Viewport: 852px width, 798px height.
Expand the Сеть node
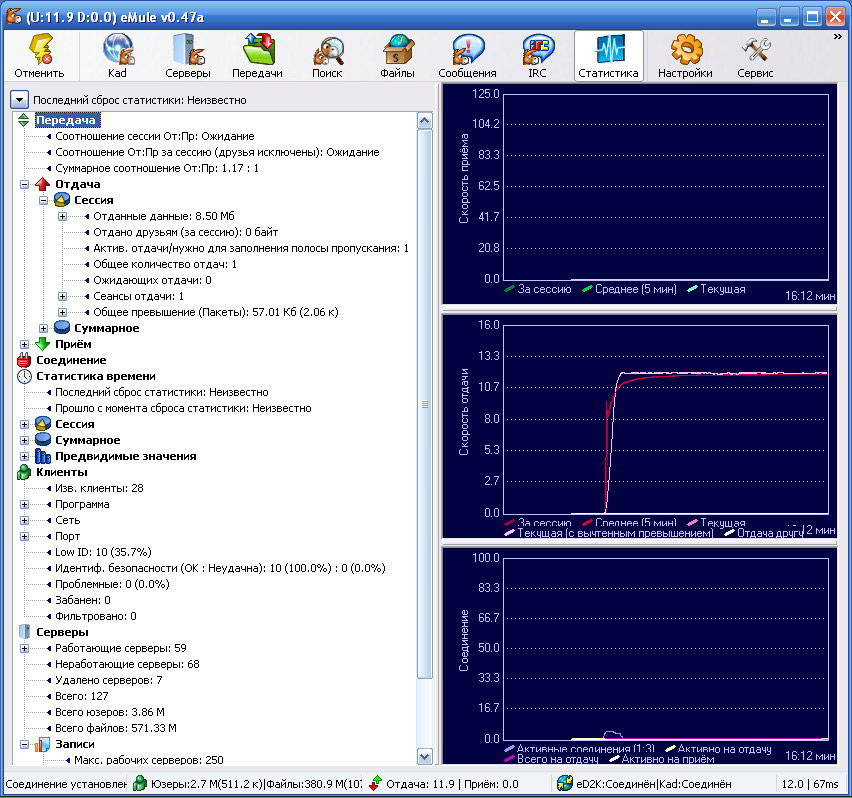[24, 520]
